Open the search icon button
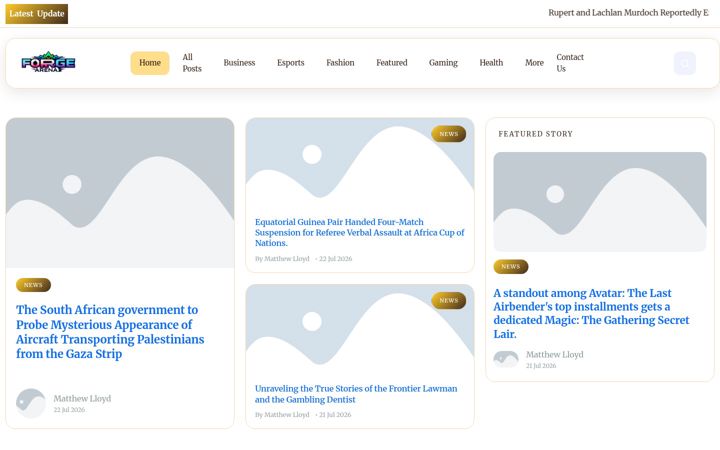 [x=685, y=63]
